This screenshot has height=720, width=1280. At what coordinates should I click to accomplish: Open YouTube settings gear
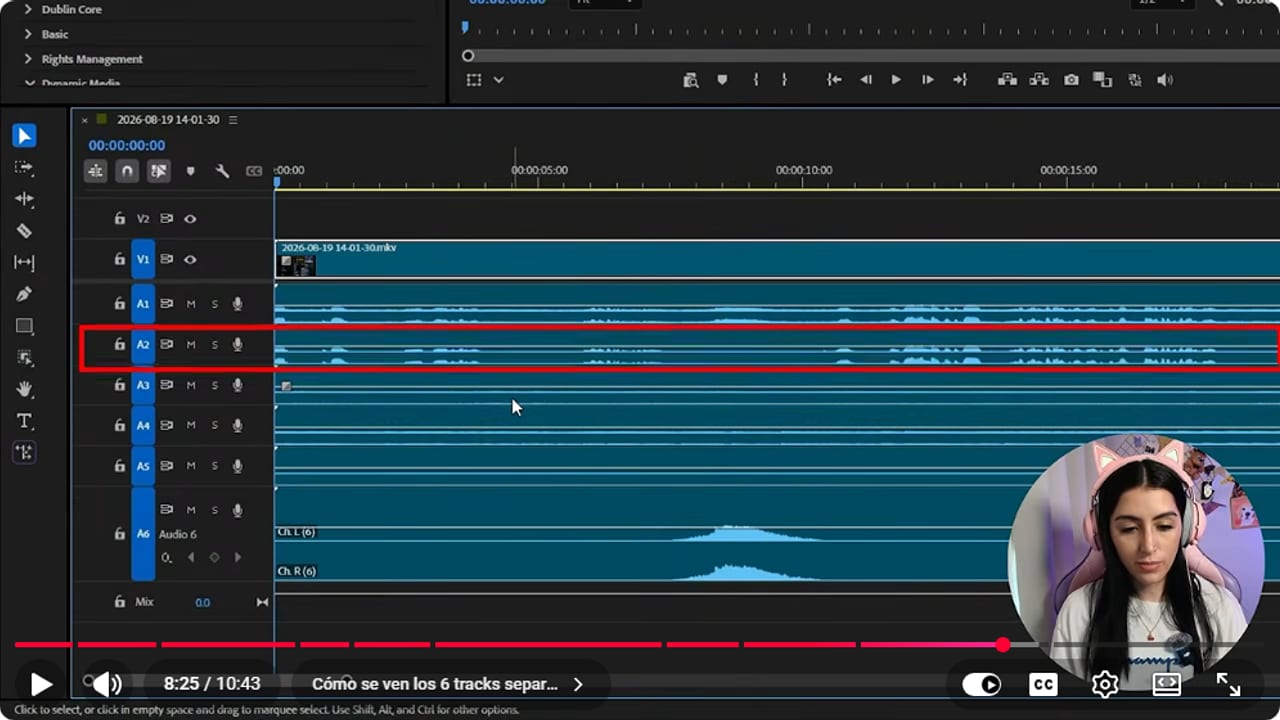[1105, 684]
